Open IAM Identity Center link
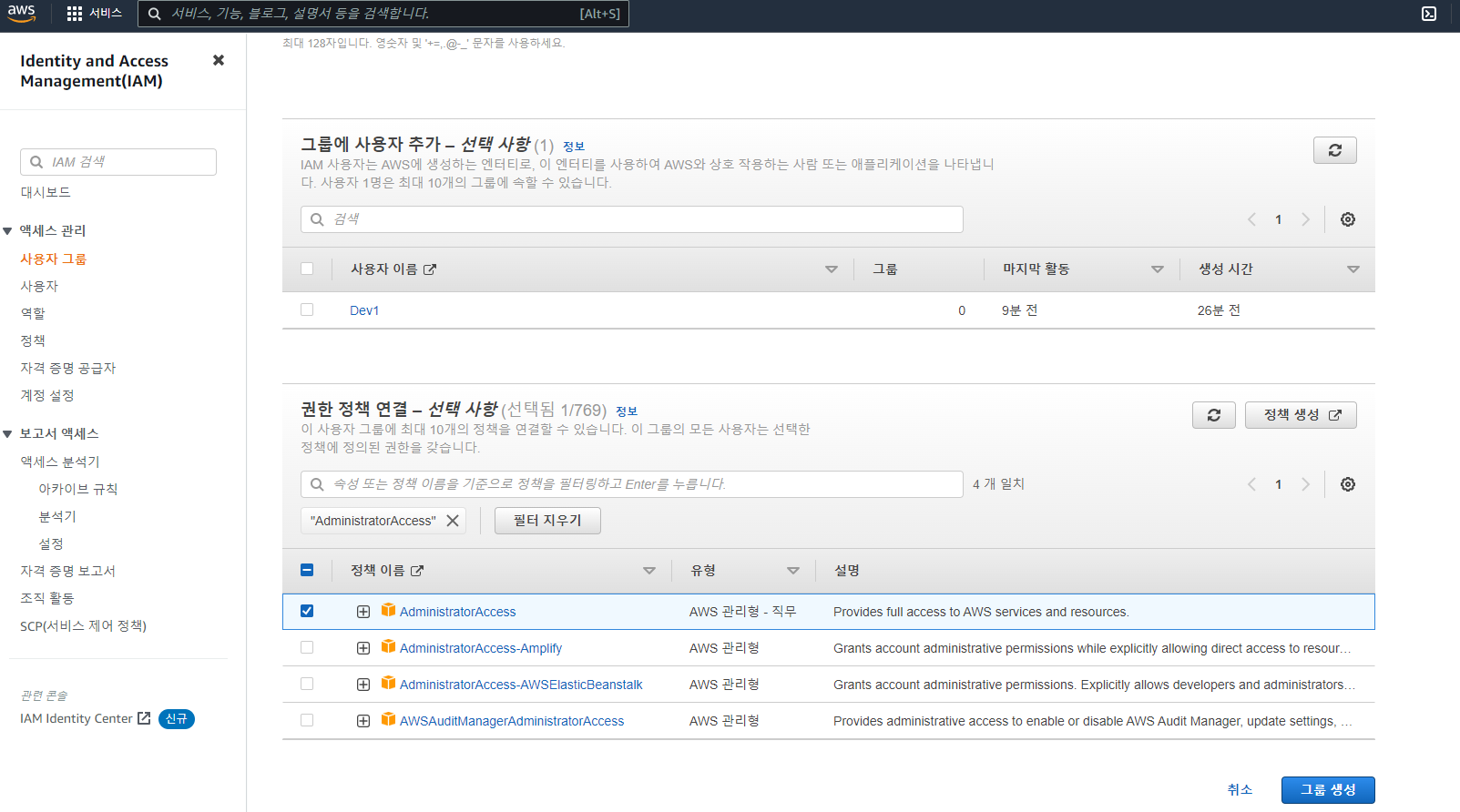The height and width of the screenshot is (812, 1460). coord(85,718)
